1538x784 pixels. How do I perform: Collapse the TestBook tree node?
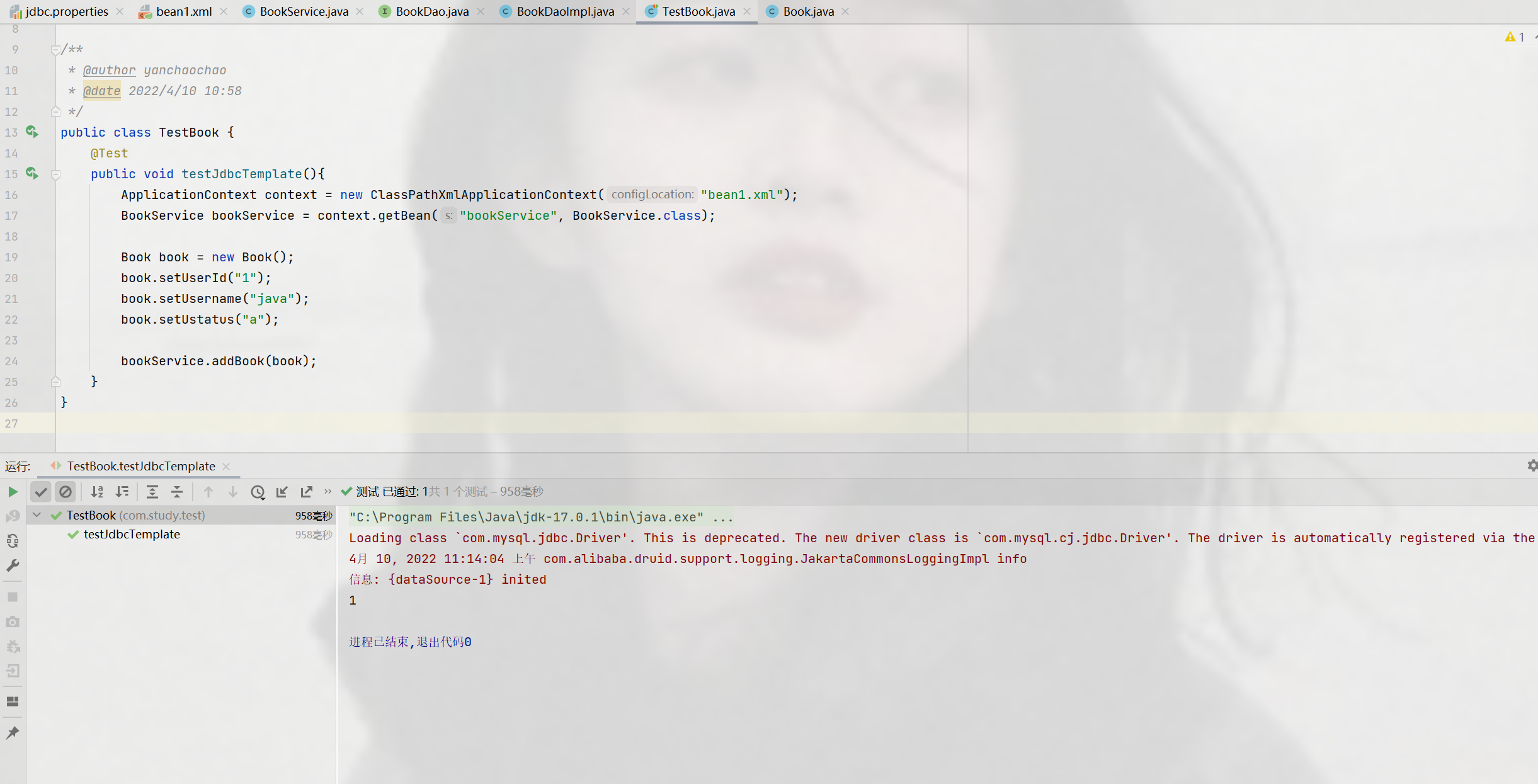pos(37,515)
